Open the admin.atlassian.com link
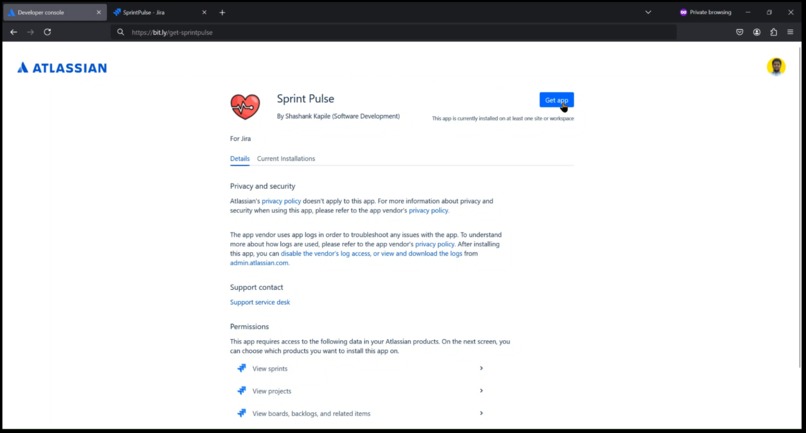This screenshot has height=433, width=806. pyautogui.click(x=259, y=263)
